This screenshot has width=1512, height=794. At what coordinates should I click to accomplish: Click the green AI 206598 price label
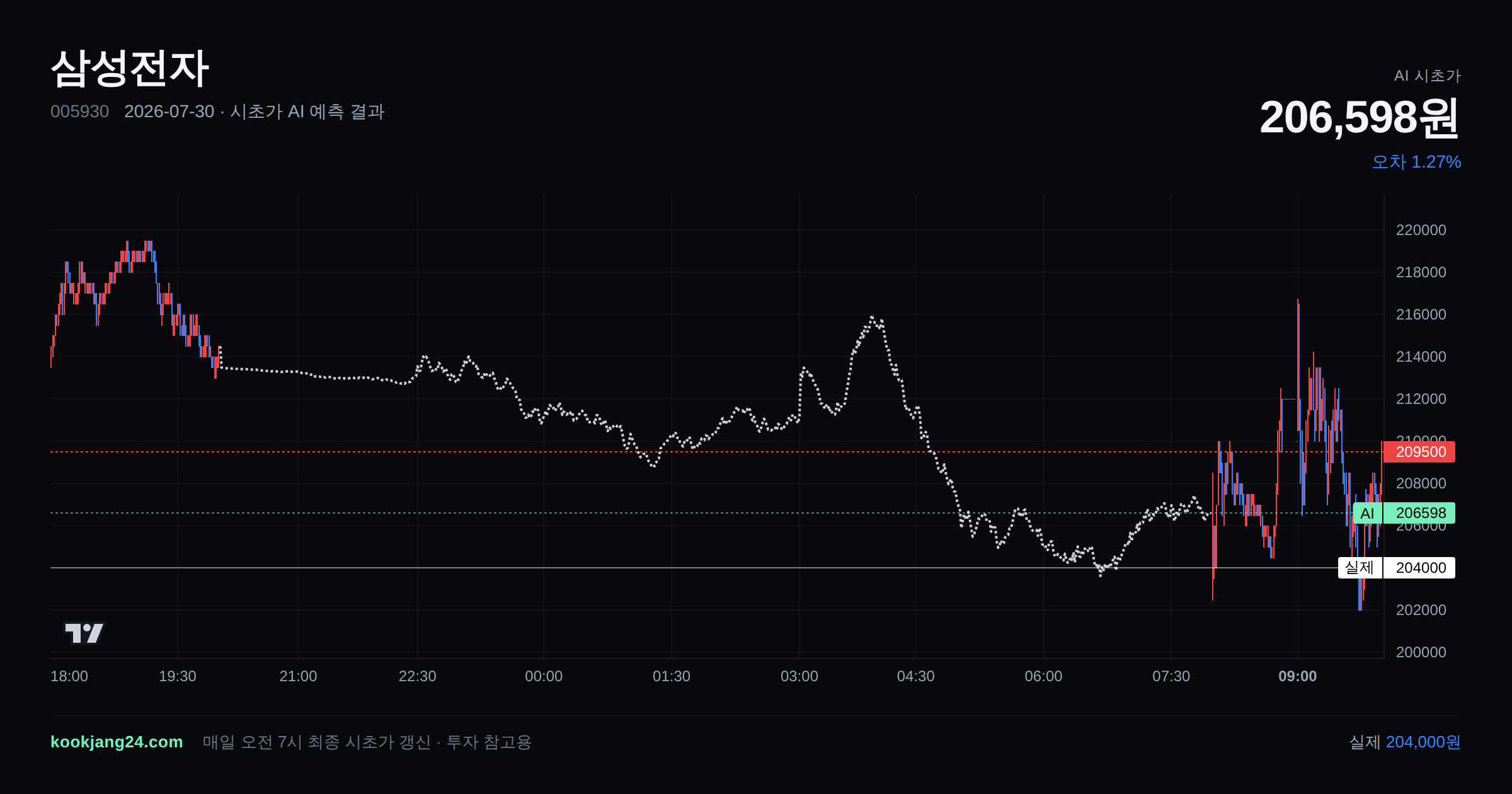[1404, 513]
